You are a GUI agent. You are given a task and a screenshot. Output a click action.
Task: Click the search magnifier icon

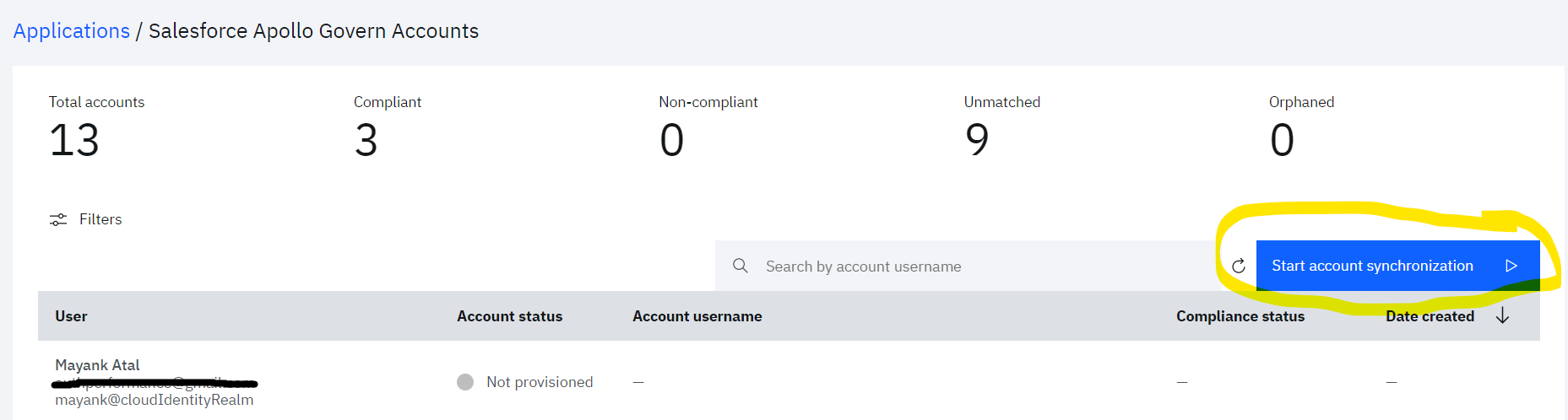(x=741, y=266)
